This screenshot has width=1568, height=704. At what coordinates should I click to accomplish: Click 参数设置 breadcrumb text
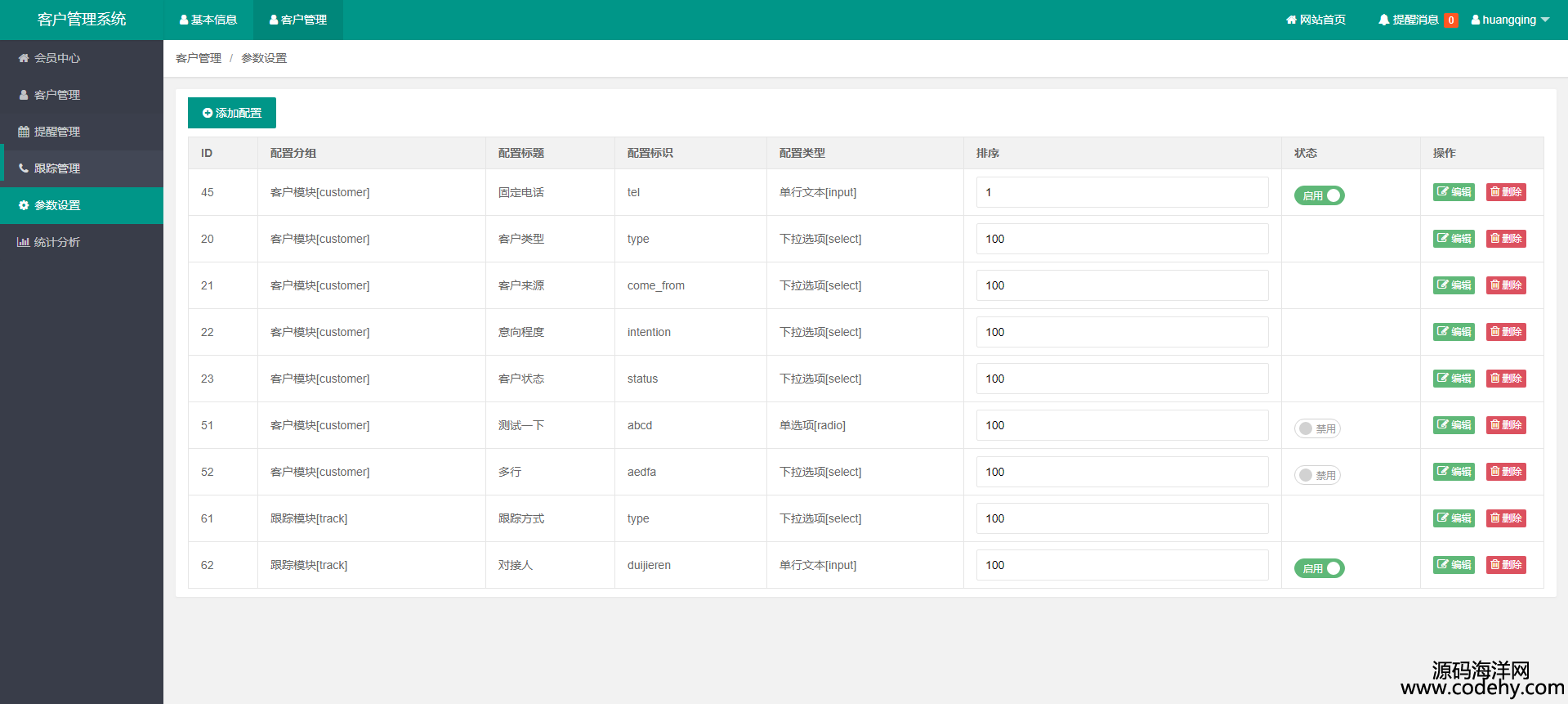(264, 58)
